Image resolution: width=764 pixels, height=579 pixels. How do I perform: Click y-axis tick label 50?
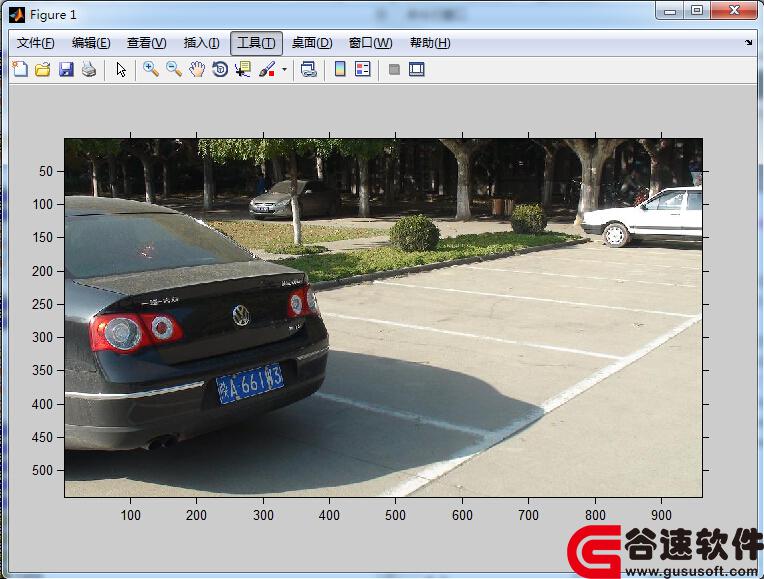coord(46,171)
